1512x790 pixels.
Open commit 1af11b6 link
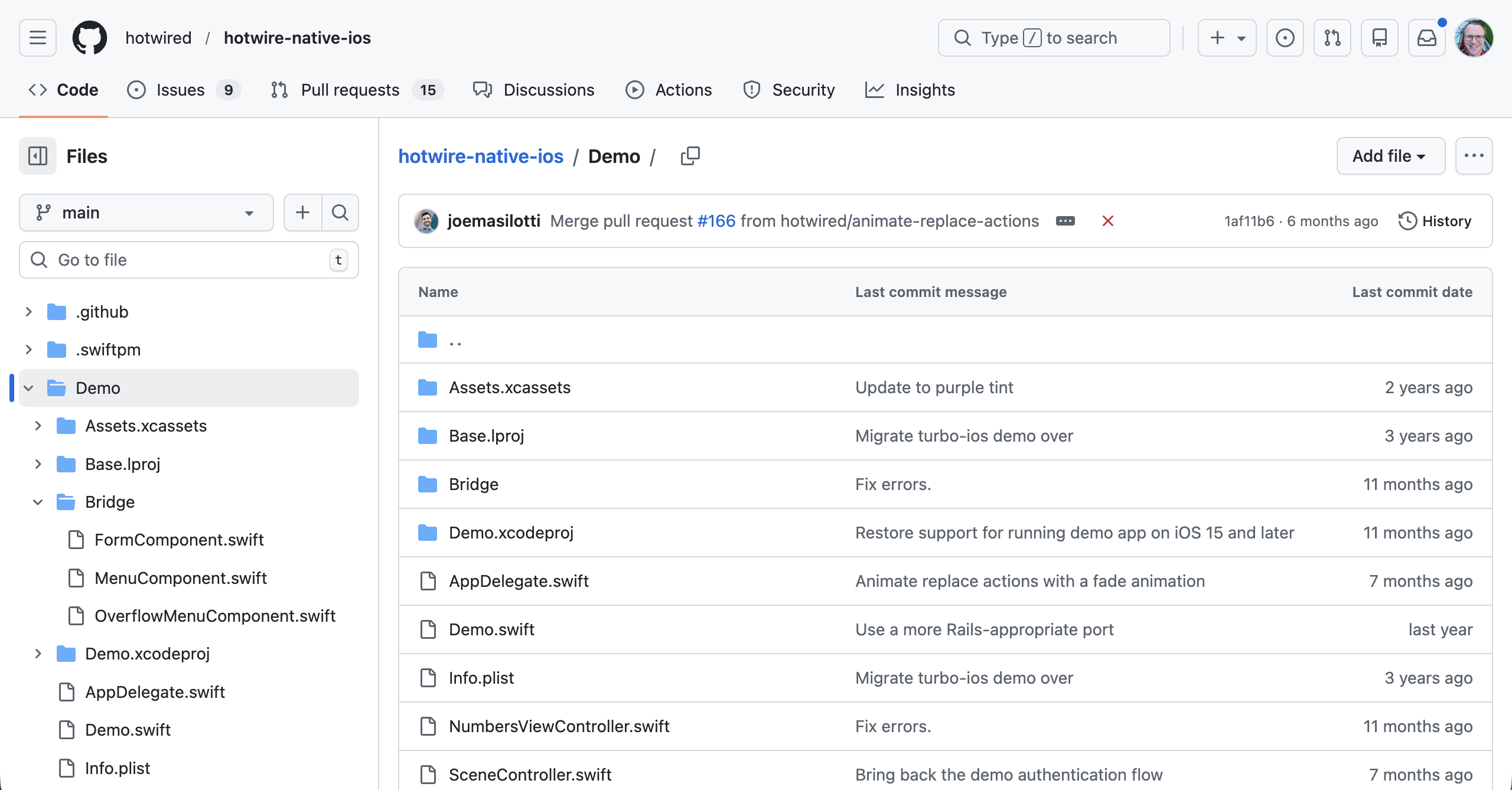click(1249, 221)
